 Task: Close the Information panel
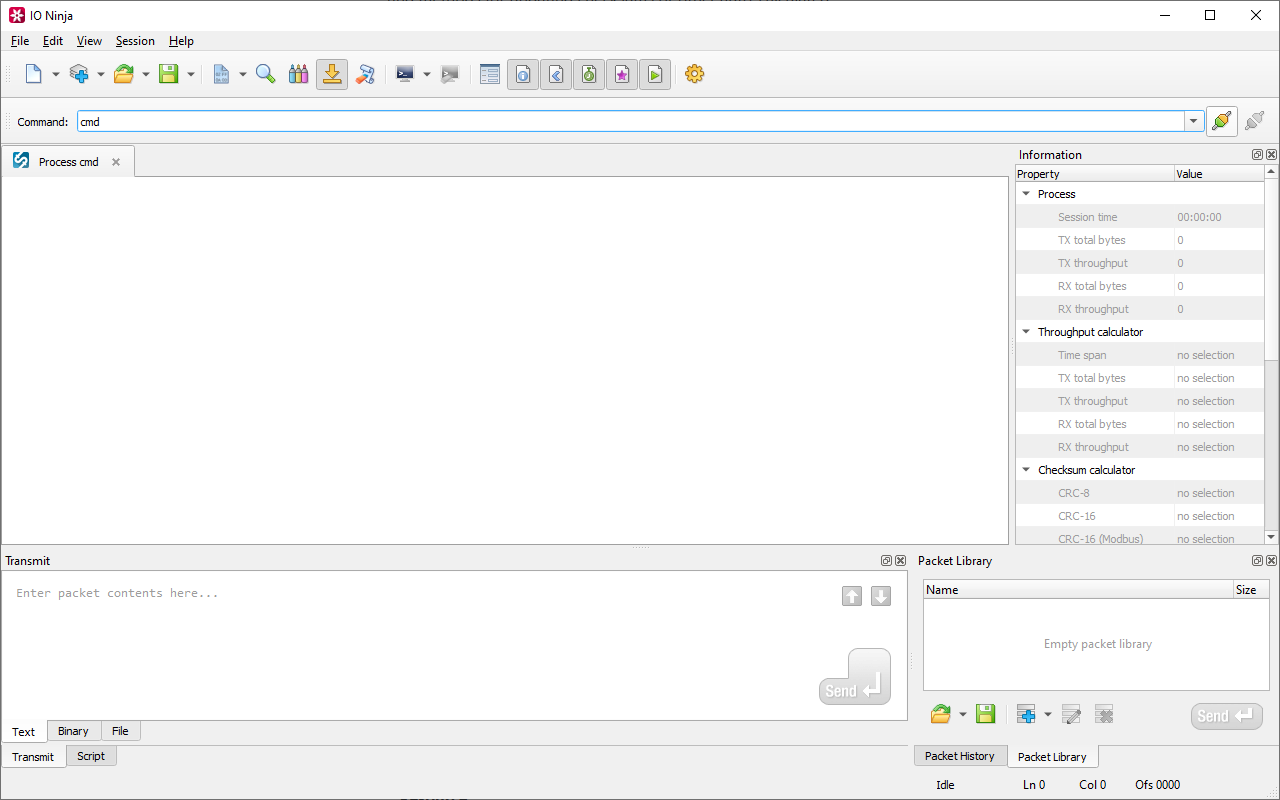1271,155
